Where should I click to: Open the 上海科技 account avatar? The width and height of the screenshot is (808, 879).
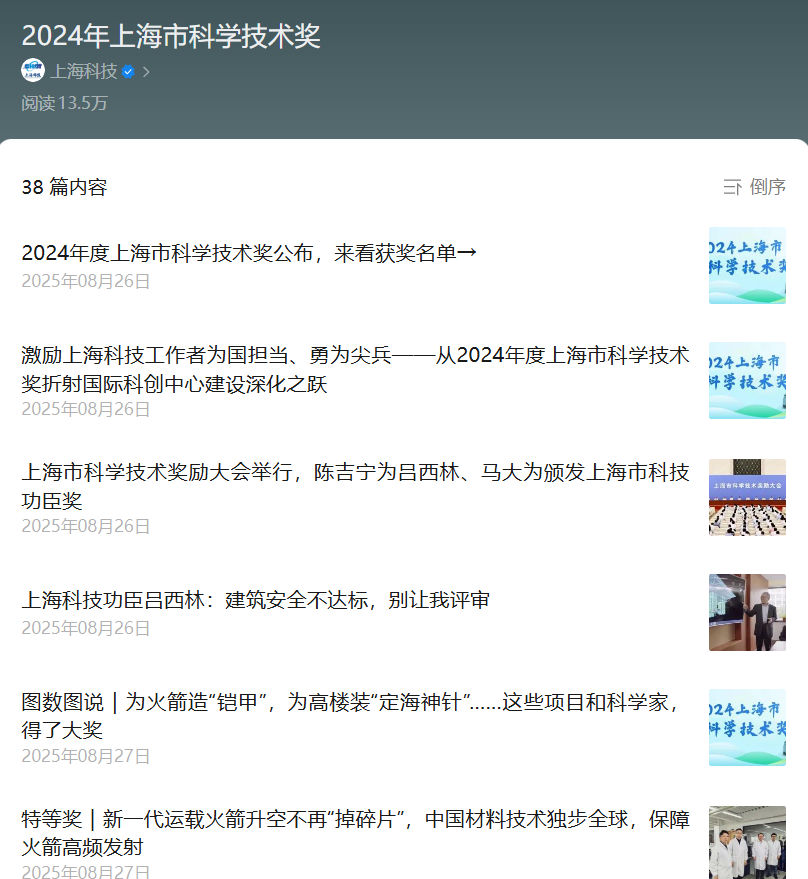click(x=33, y=71)
